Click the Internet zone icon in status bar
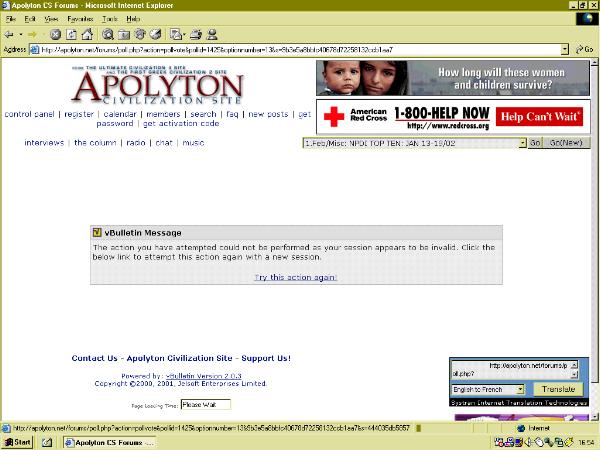Image resolution: width=600 pixels, height=450 pixels. (521, 428)
